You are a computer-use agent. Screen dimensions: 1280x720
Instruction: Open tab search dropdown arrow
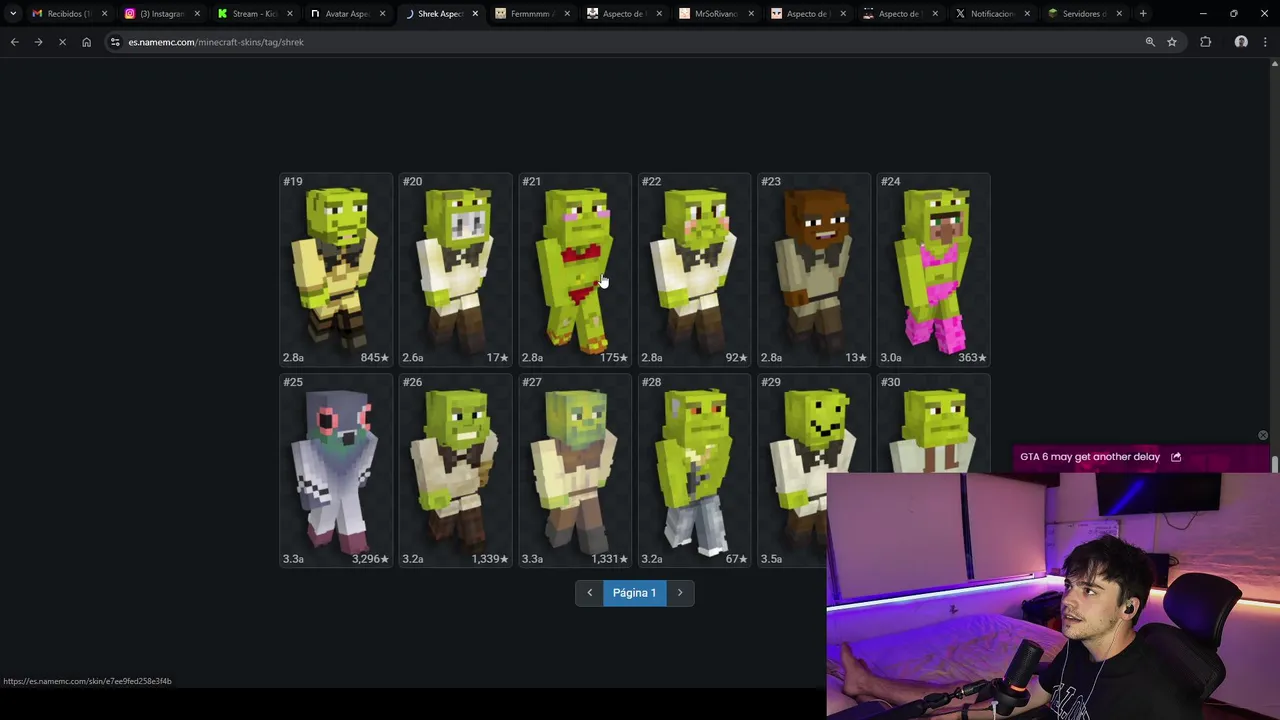(13, 14)
